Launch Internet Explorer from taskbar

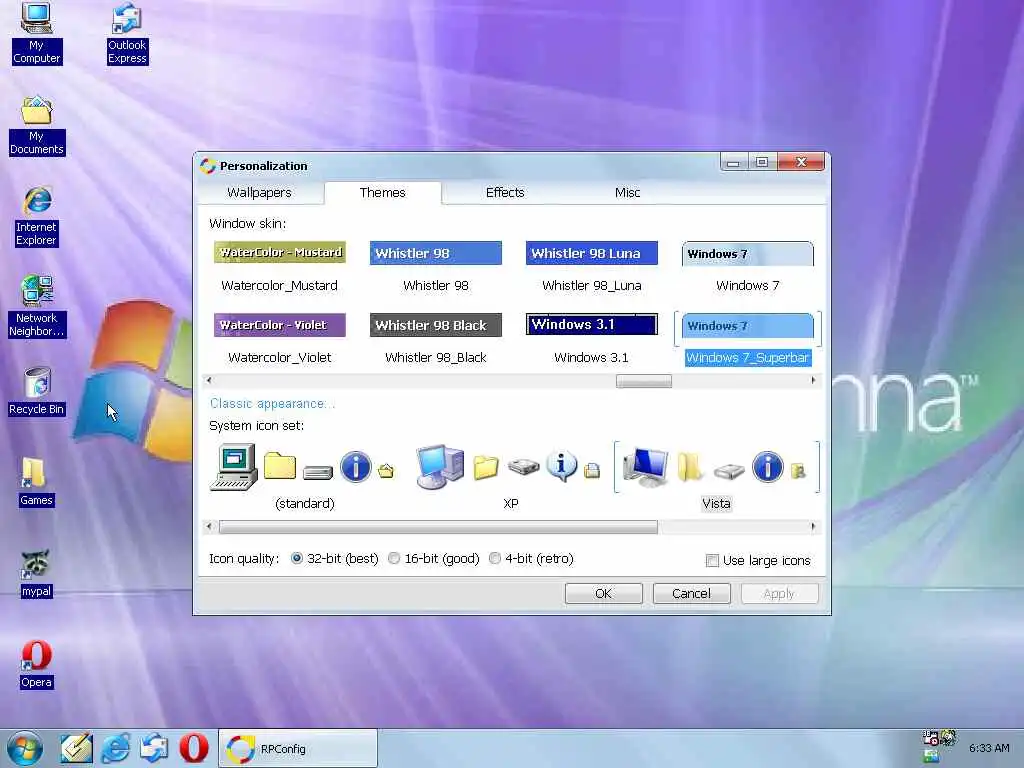click(116, 748)
